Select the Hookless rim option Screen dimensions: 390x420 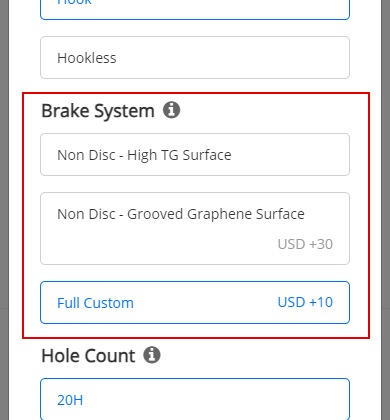(x=195, y=58)
